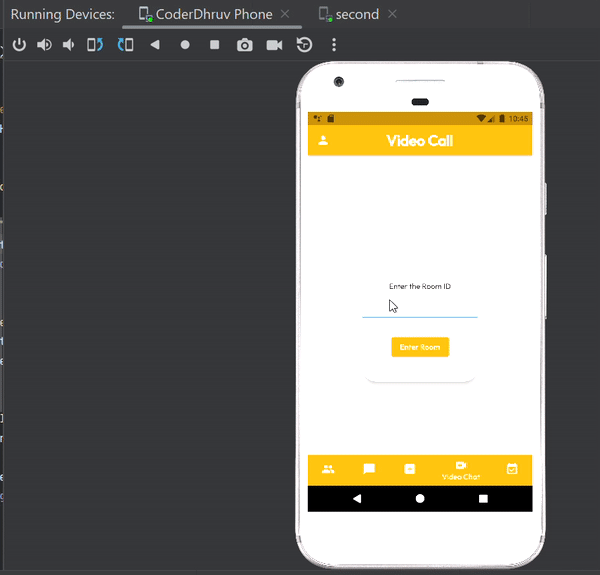Click the 'Enter the Room ID' label
The width and height of the screenshot is (600, 575).
pyautogui.click(x=420, y=286)
